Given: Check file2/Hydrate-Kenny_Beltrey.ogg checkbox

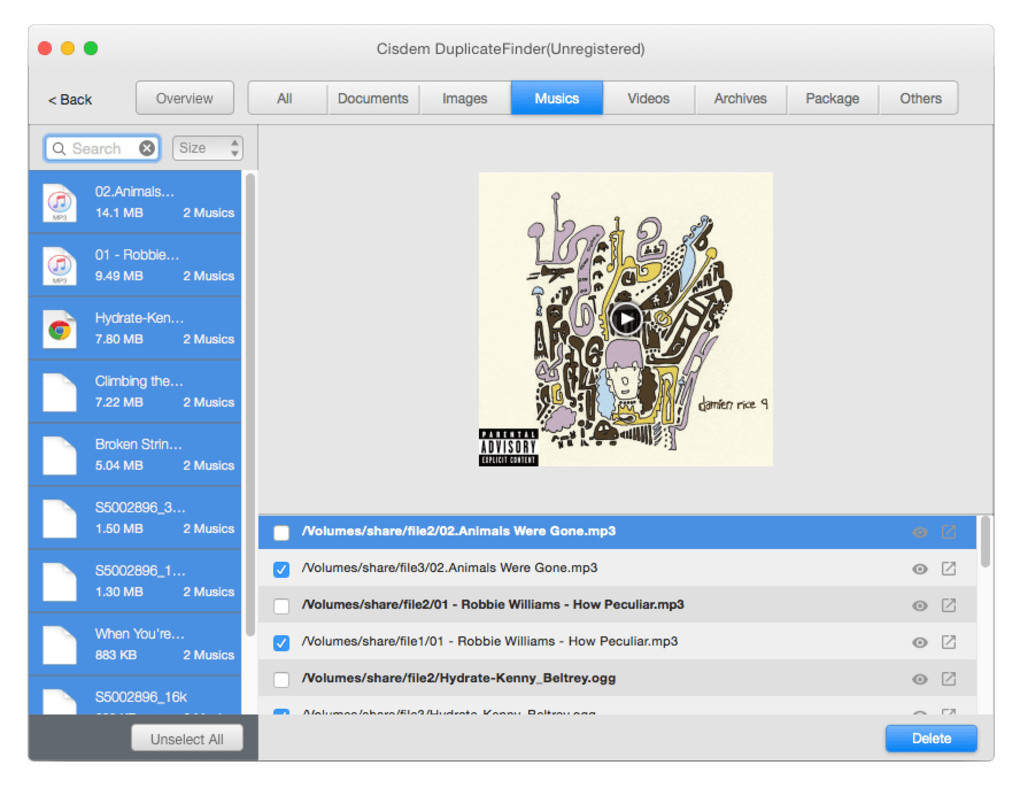Looking at the screenshot, I should [281, 680].
